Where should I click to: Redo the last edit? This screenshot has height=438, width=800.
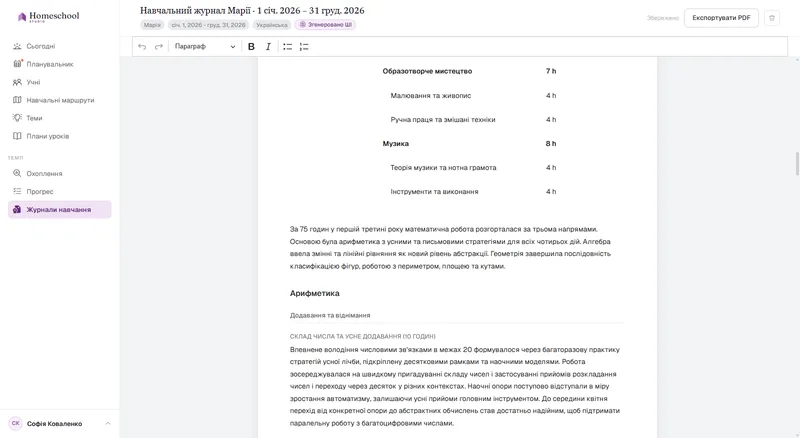pos(159,46)
